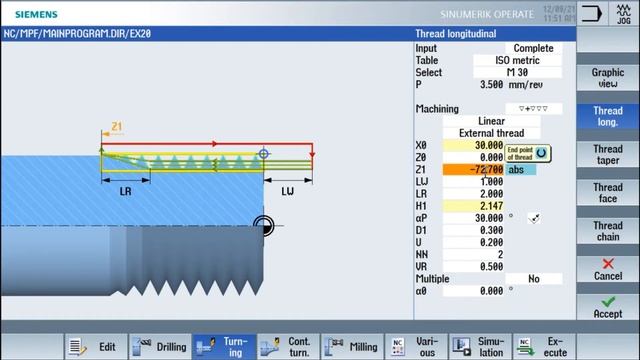This screenshot has width=640, height=360.
Task: Click the workpiece zero point symbol
Action: pyautogui.click(x=264, y=226)
